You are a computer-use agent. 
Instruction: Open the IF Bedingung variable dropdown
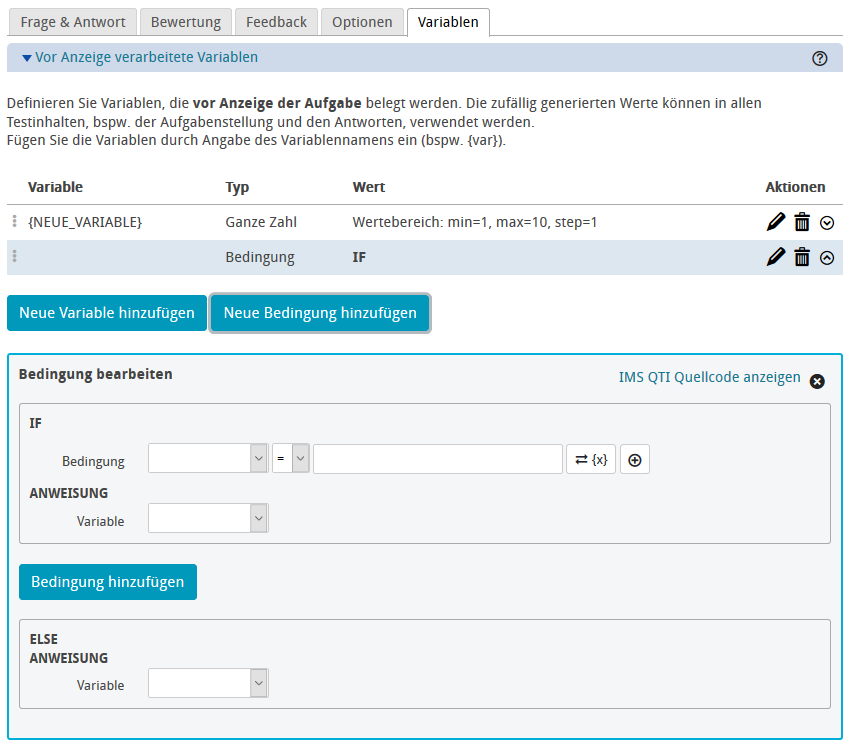(x=208, y=460)
